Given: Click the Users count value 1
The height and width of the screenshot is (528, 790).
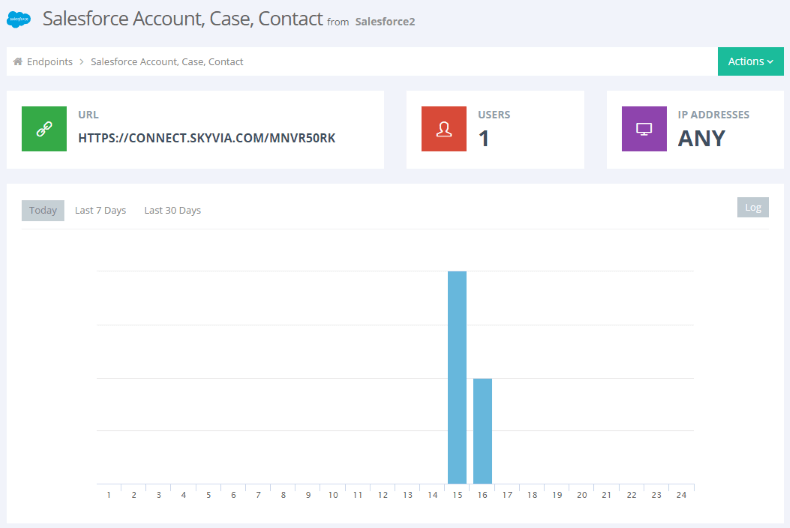Looking at the screenshot, I should tap(484, 138).
